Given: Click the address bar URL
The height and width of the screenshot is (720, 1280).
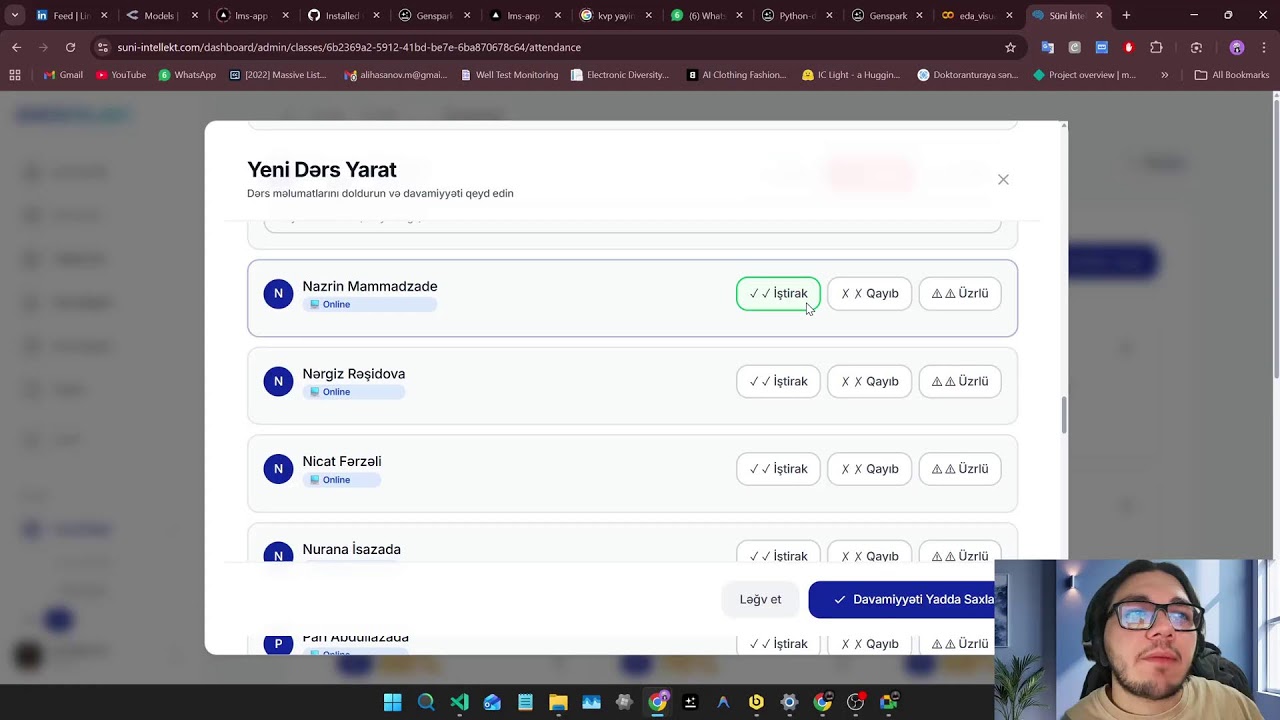Looking at the screenshot, I should [349, 47].
